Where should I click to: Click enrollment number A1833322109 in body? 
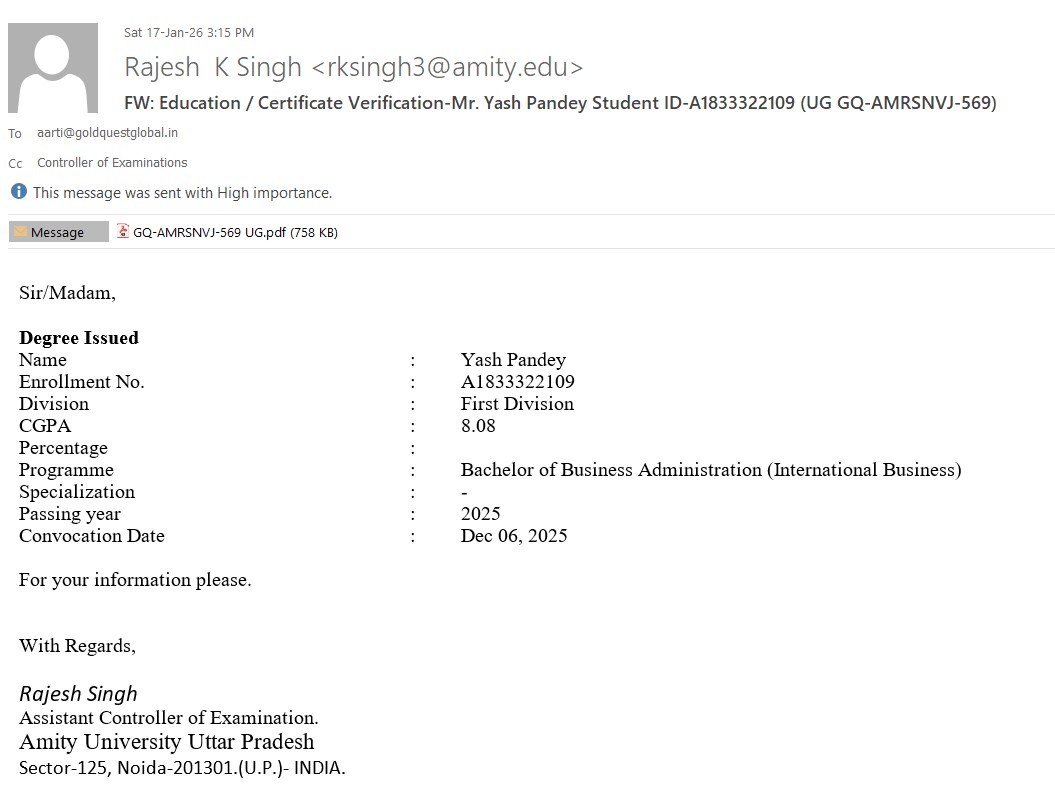pyautogui.click(x=517, y=382)
